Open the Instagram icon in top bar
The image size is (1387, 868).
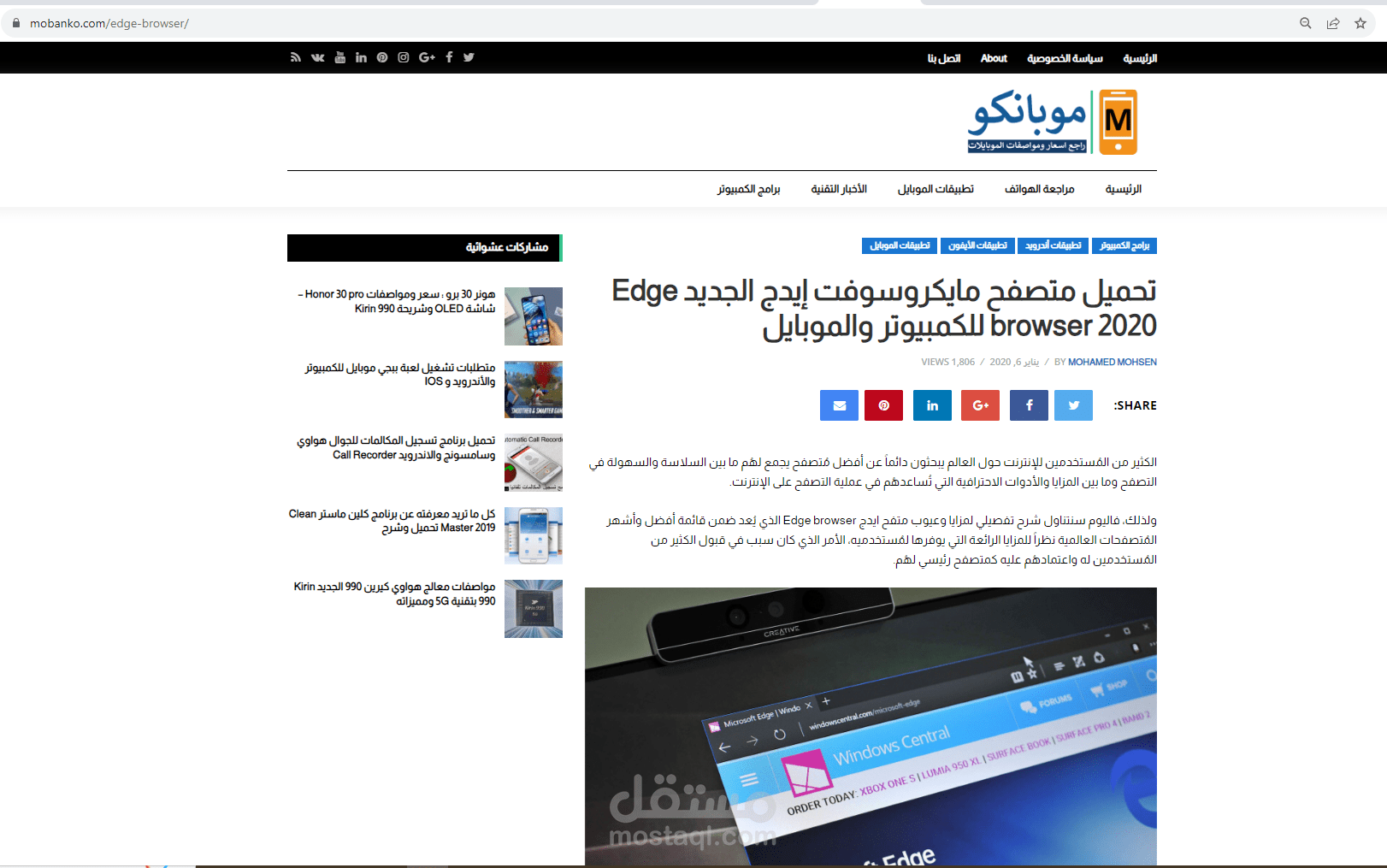tap(404, 57)
